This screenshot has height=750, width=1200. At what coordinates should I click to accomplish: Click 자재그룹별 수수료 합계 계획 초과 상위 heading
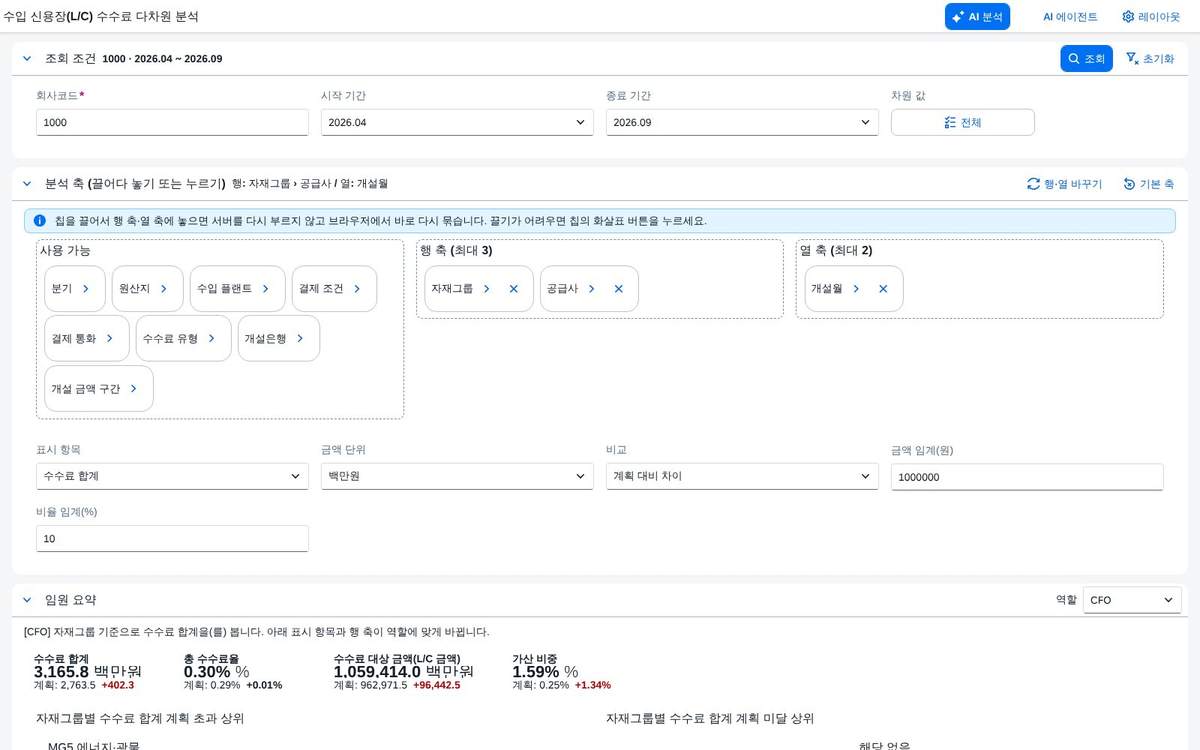coord(140,718)
